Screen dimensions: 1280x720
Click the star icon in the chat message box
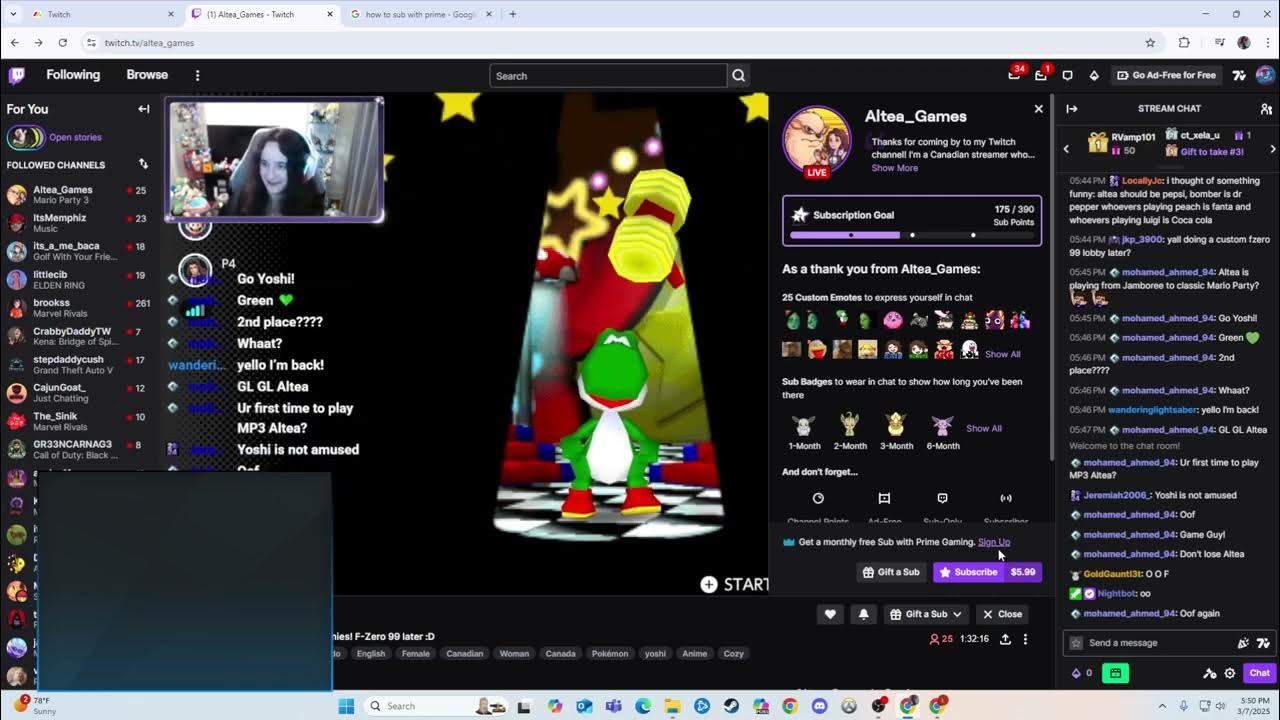(1076, 643)
